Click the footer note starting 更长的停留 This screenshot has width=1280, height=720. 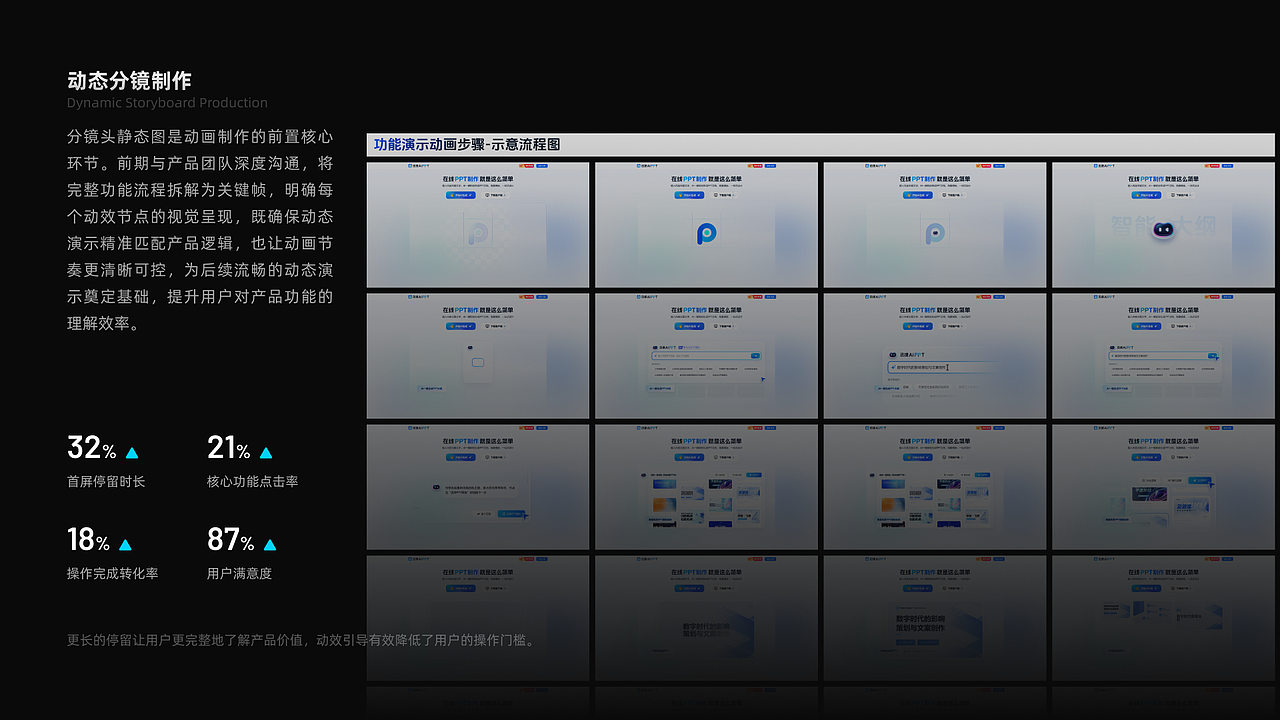coord(302,640)
